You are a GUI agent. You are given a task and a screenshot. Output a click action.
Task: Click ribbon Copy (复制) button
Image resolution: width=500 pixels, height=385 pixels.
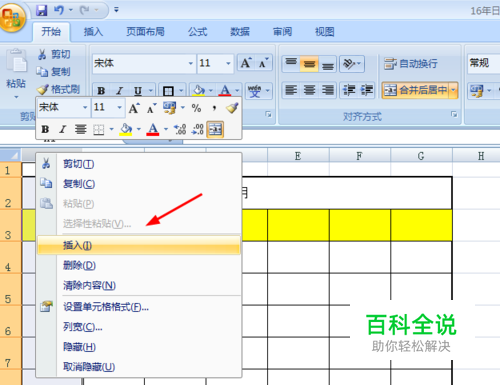tap(54, 71)
